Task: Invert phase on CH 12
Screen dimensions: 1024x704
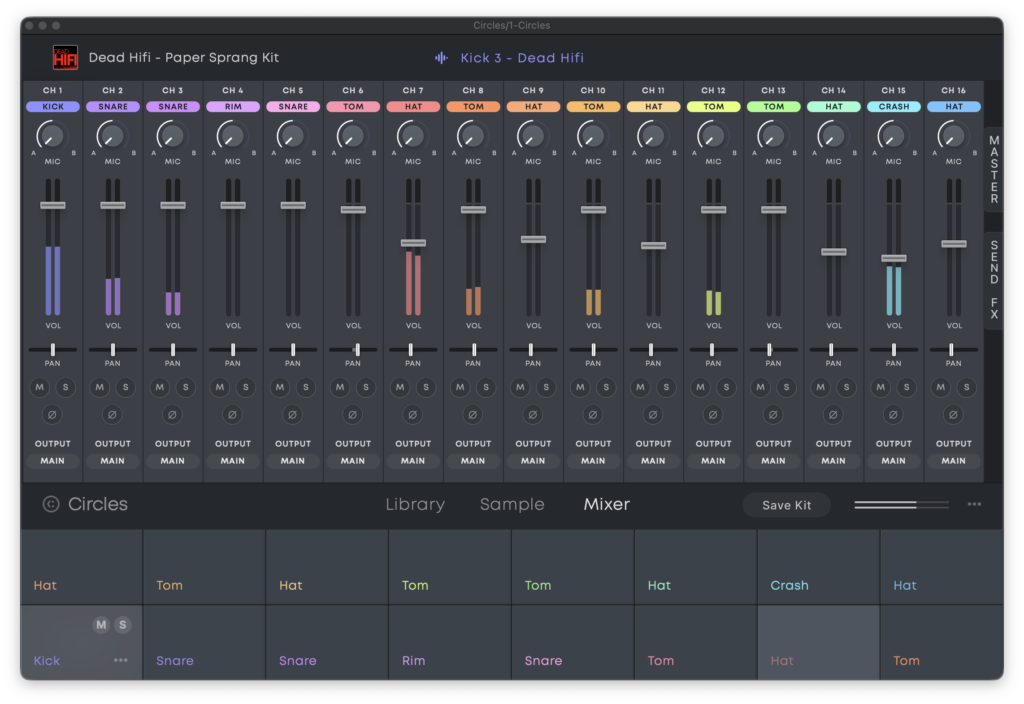Action: coord(713,415)
